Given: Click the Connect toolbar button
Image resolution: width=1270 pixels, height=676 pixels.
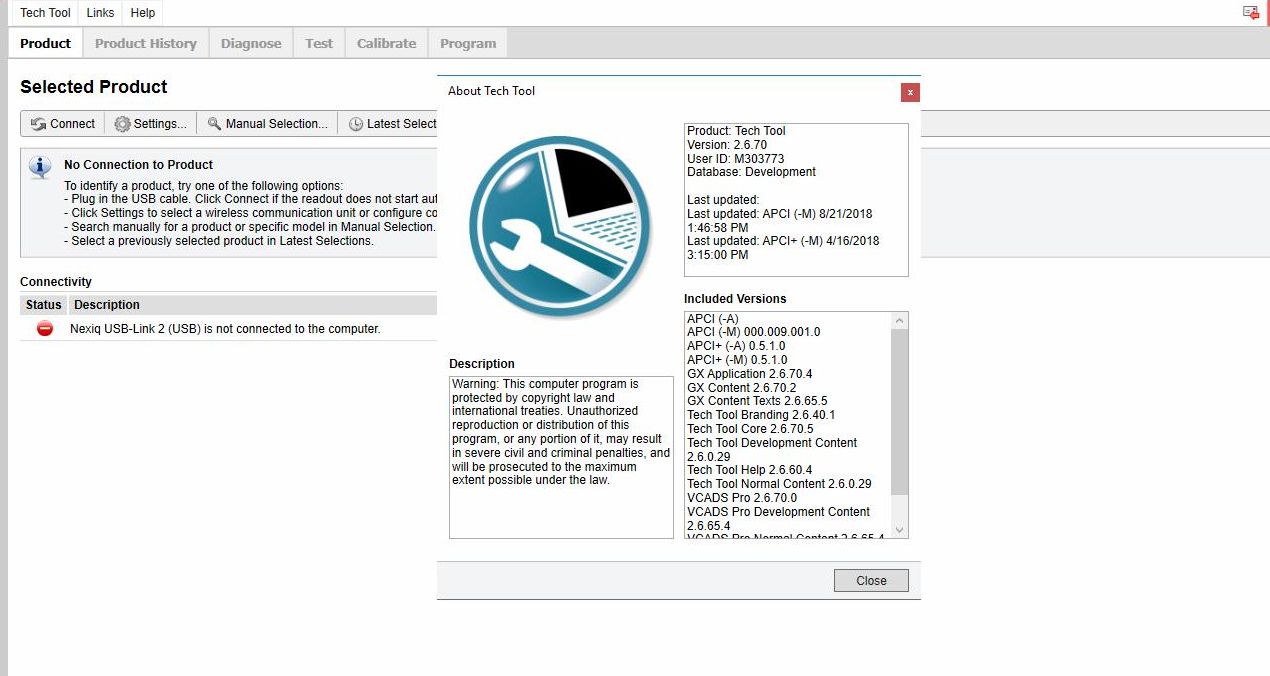Looking at the screenshot, I should click(63, 124).
